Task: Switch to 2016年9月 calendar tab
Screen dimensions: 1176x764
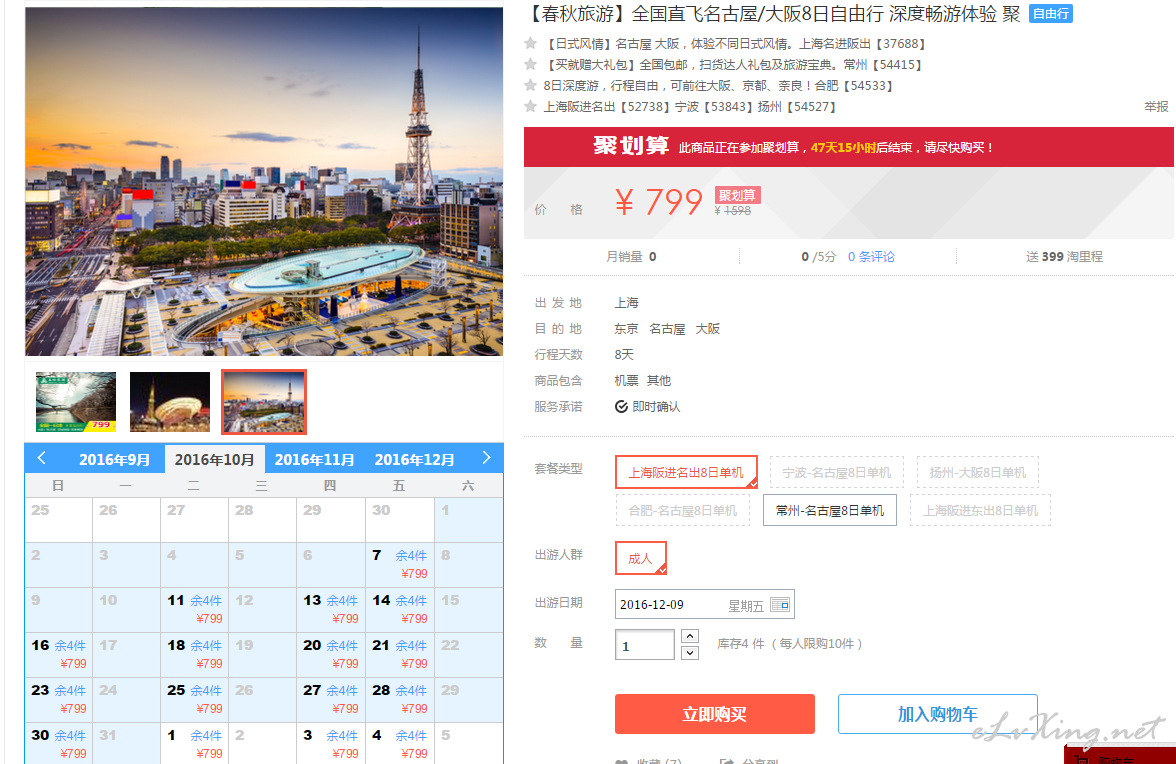Action: click(115, 459)
